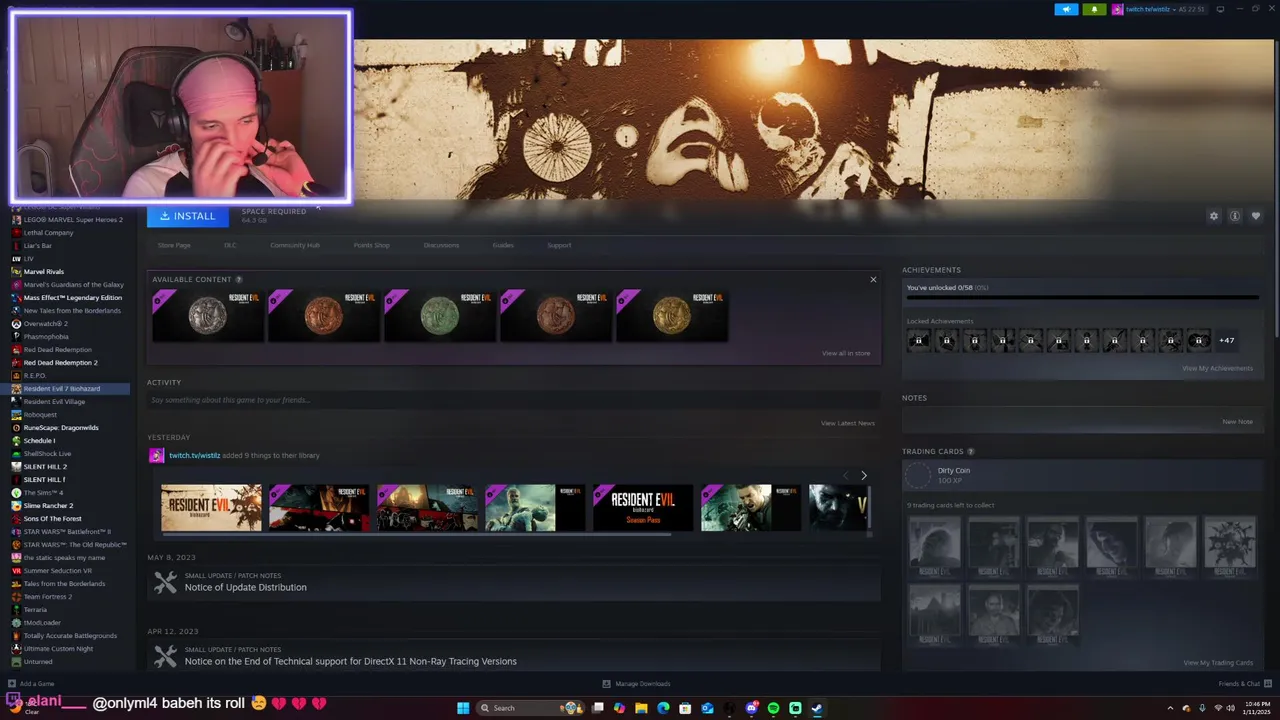
Task: Open the green coin DLC thumbnail
Action: 440,316
